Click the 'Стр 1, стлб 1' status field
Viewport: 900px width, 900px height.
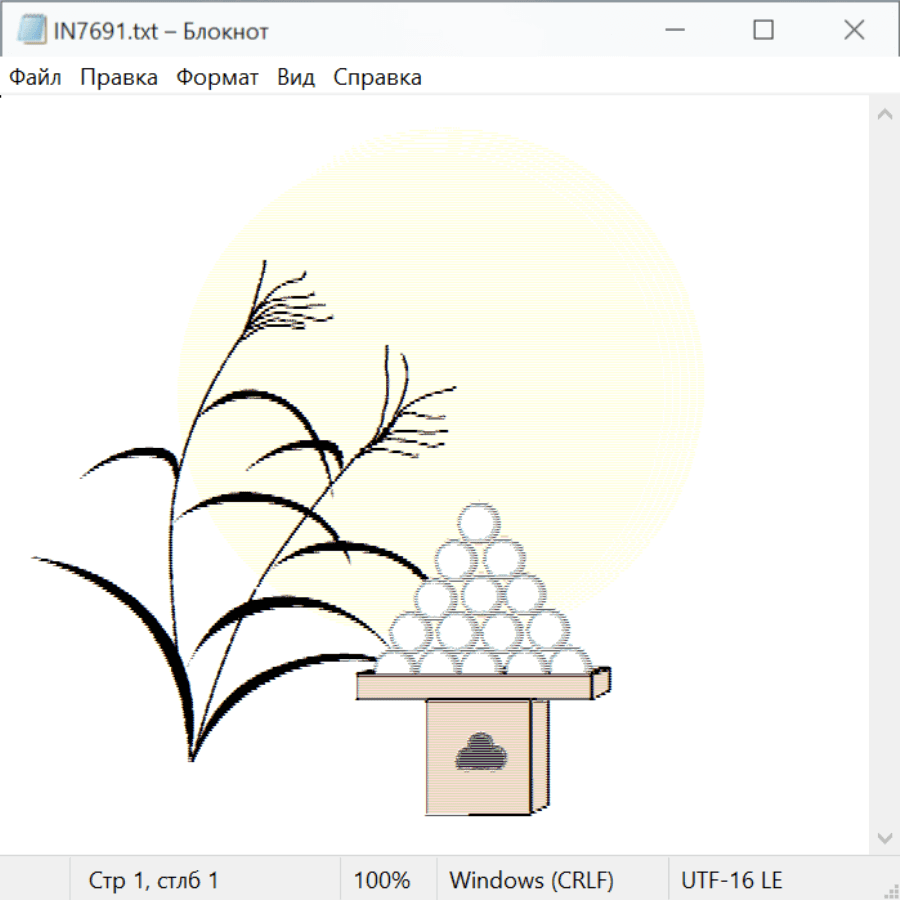coord(154,881)
